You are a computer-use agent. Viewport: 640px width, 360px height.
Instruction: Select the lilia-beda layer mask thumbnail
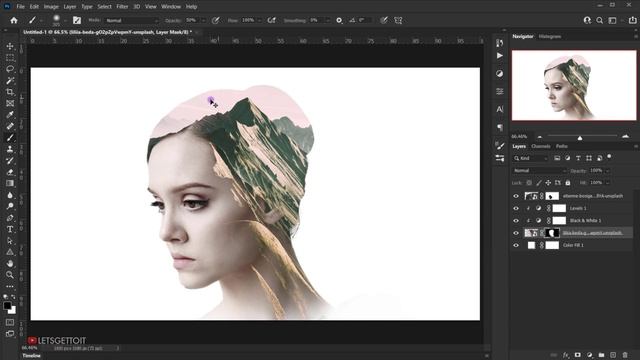(552, 233)
